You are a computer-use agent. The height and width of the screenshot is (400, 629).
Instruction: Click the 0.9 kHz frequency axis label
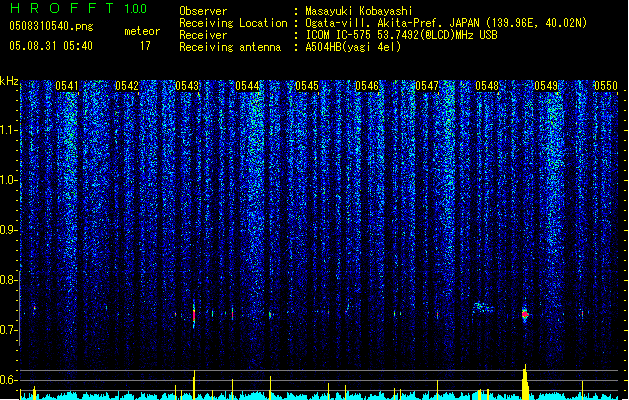(8, 230)
